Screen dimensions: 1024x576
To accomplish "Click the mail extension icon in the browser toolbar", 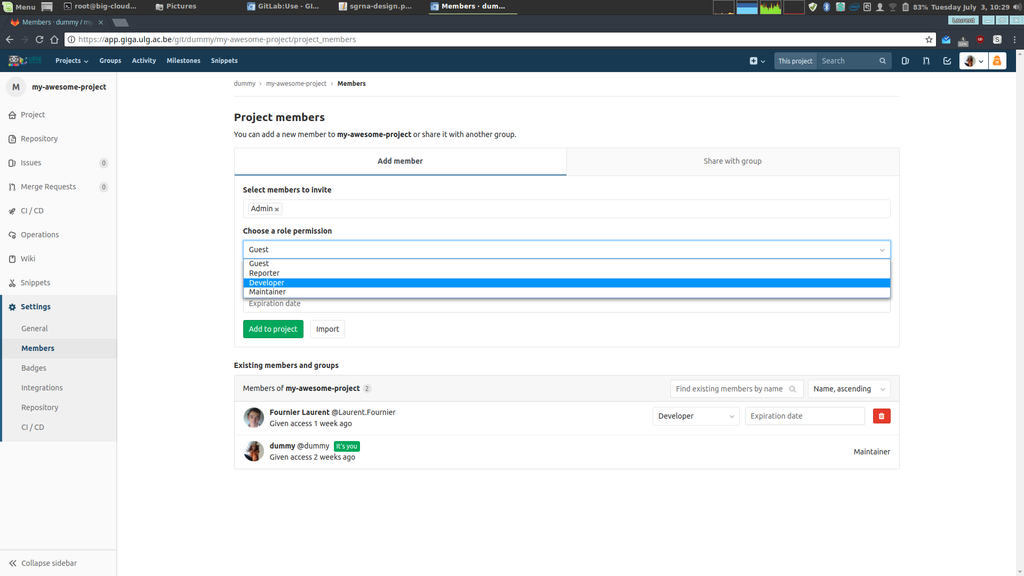I will click(x=946, y=39).
